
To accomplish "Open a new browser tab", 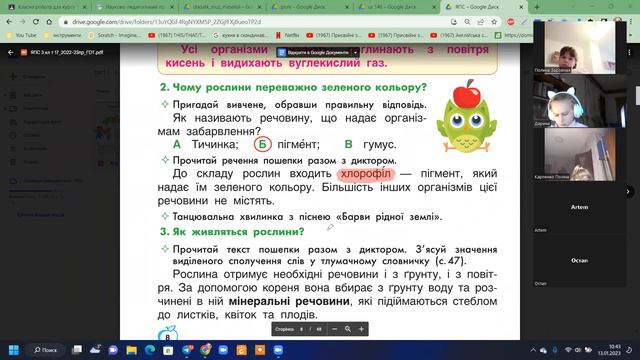I will coord(537,7).
